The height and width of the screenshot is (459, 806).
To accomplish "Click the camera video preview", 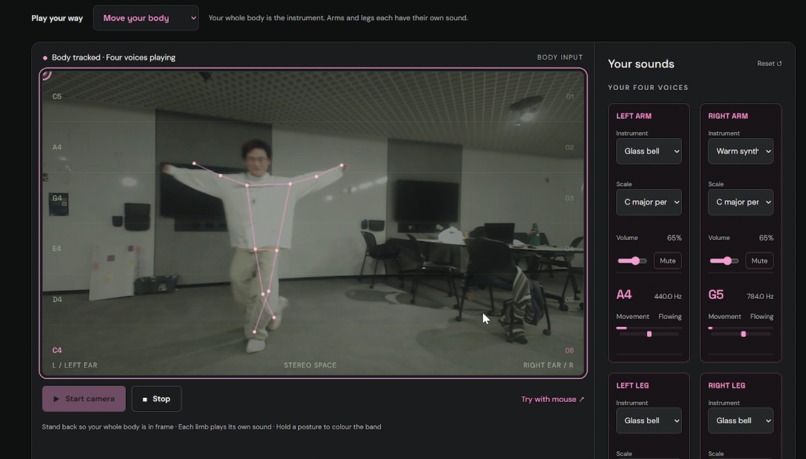I will [x=313, y=223].
